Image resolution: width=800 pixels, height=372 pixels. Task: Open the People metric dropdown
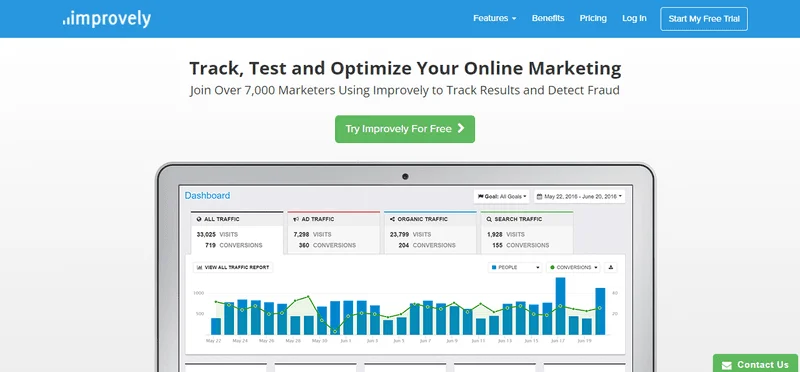pyautogui.click(x=515, y=267)
